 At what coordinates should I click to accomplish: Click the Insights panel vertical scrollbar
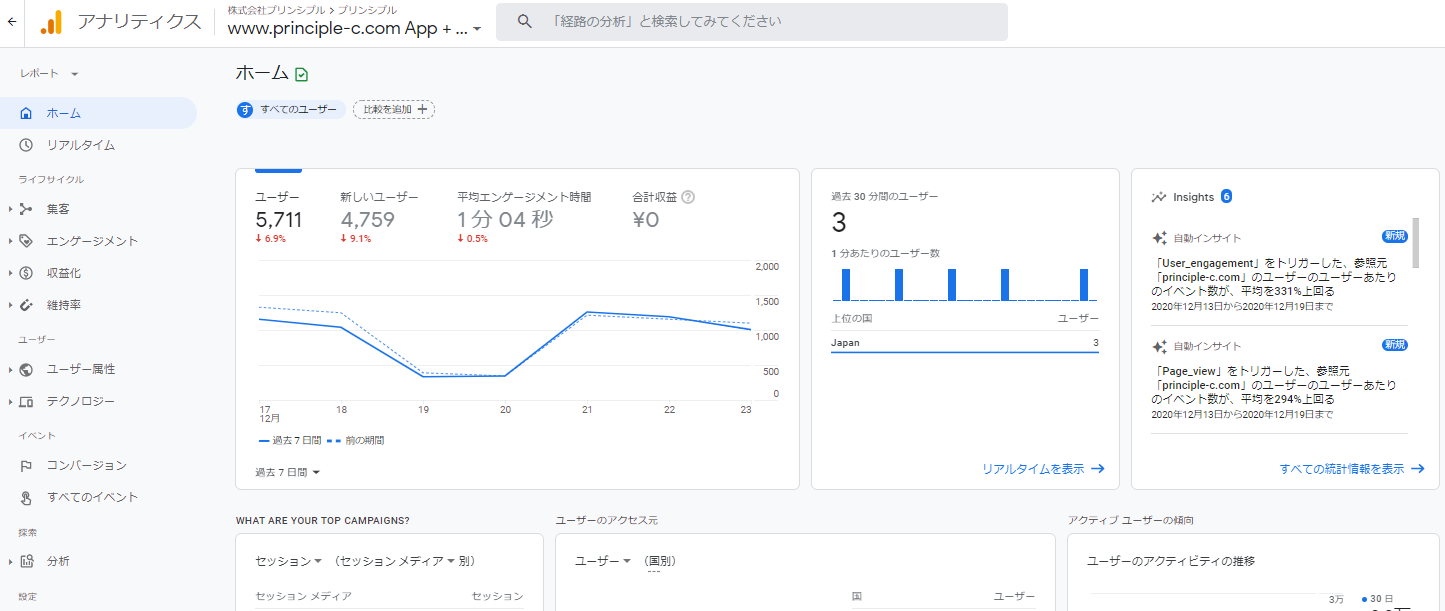(x=1415, y=243)
